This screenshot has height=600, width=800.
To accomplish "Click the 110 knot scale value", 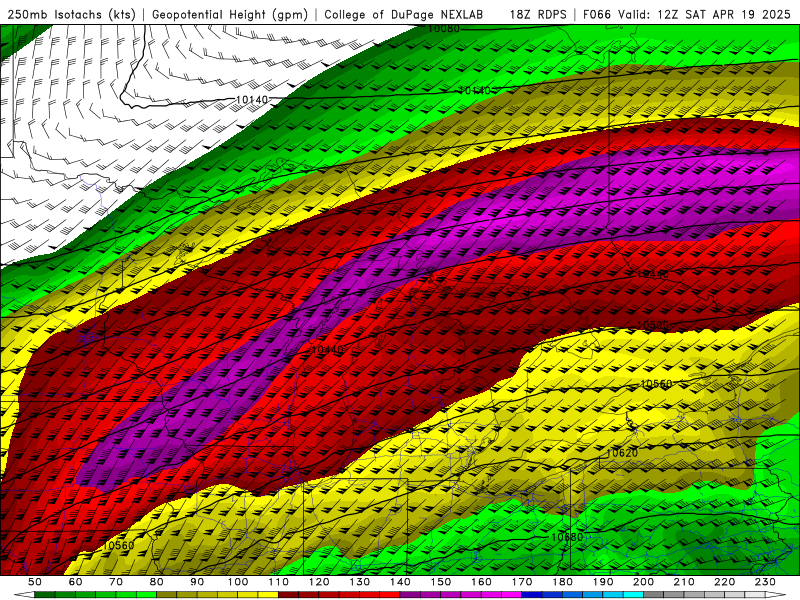I will (x=278, y=582).
